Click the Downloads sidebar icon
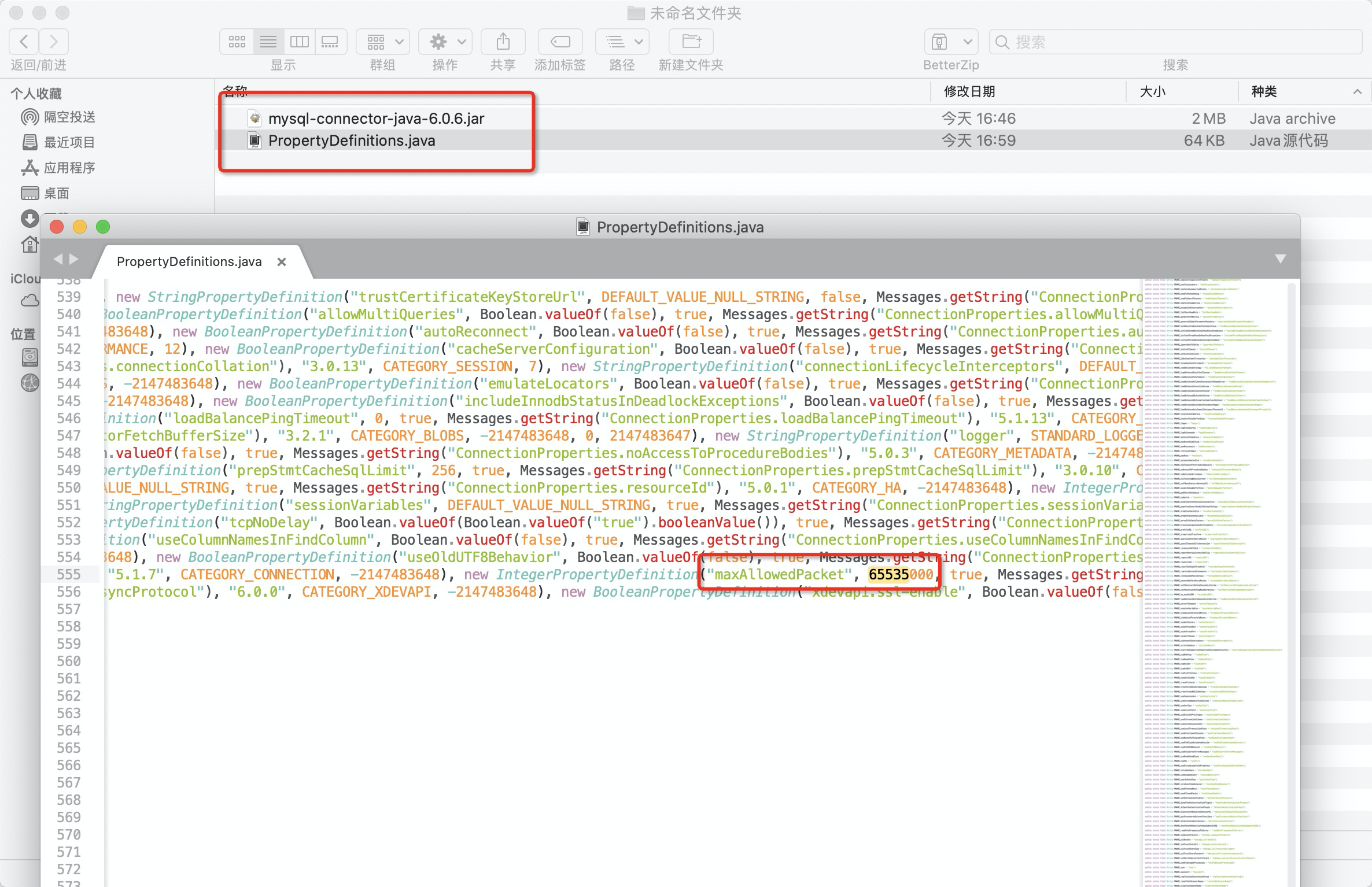This screenshot has width=1372, height=887. point(30,219)
